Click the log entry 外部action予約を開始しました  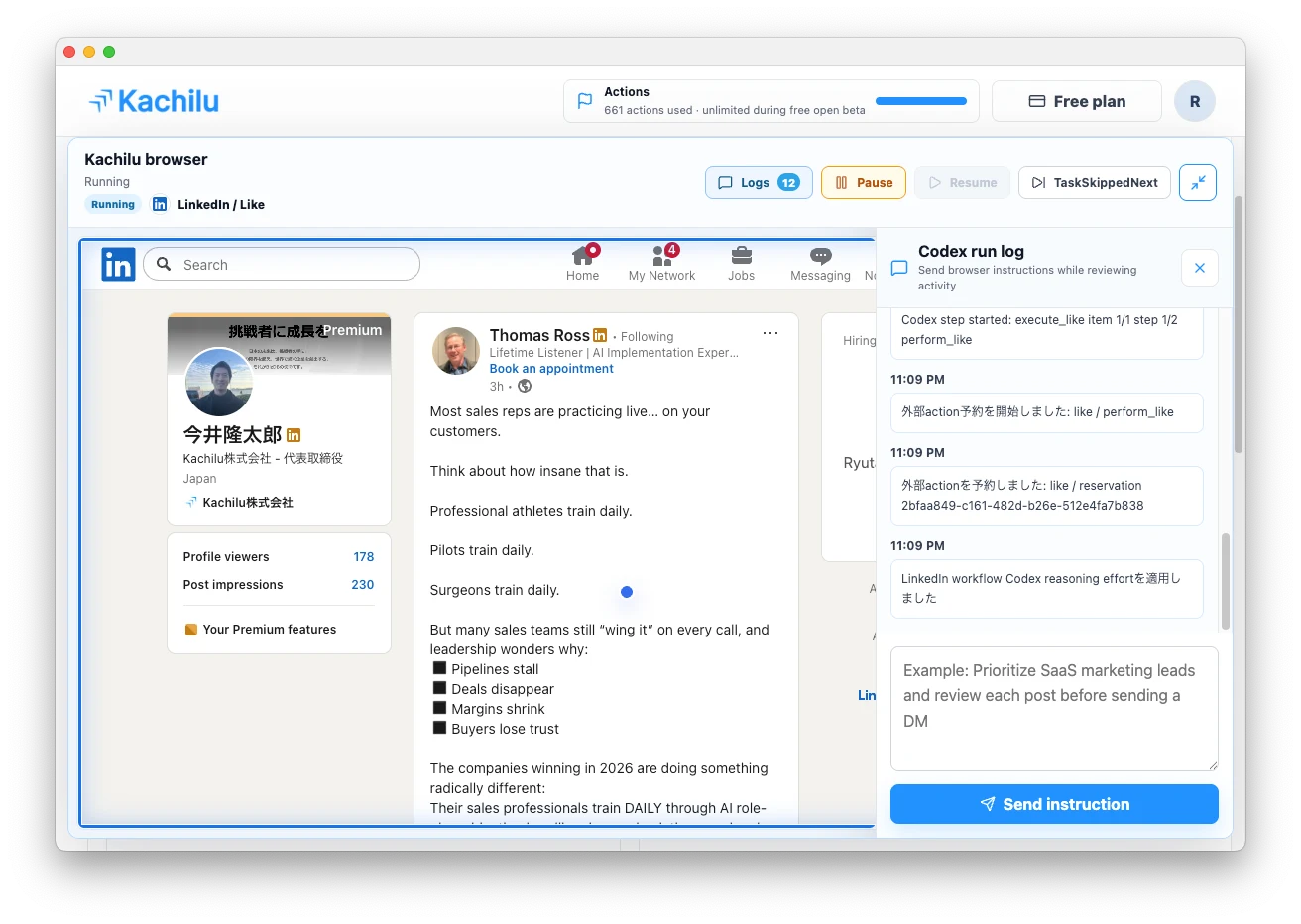1047,412
